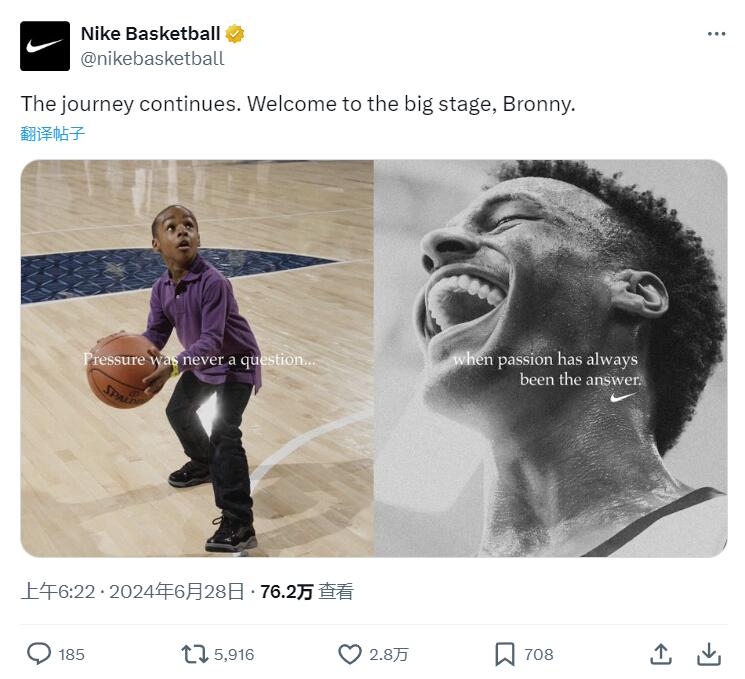This screenshot has height=679, width=745.
Task: Click the 2024年6月28日 timestamp
Action: (x=176, y=592)
